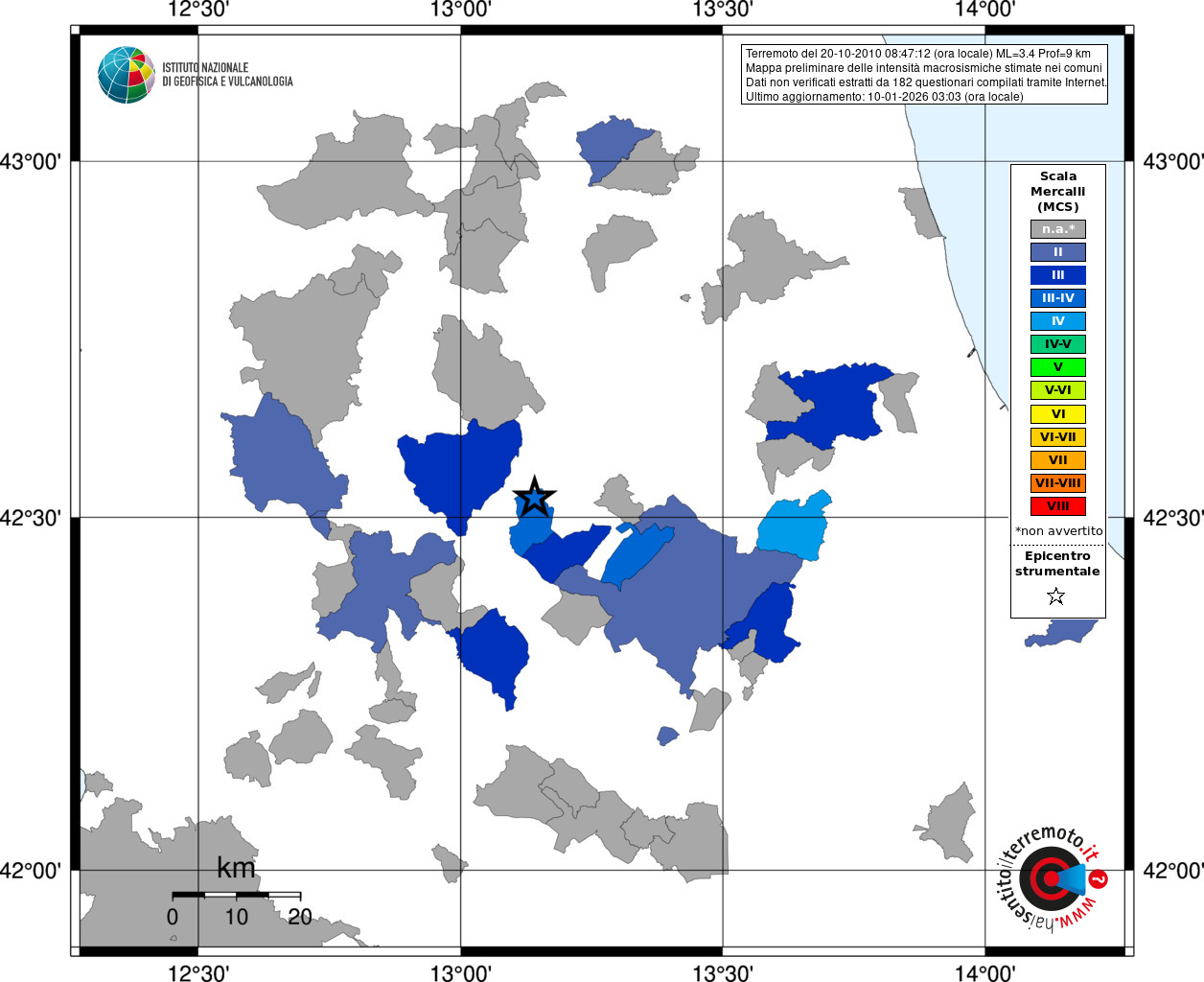This screenshot has height=982, width=1204.
Task: Click right axis label 42°30'
Action: point(1173,518)
